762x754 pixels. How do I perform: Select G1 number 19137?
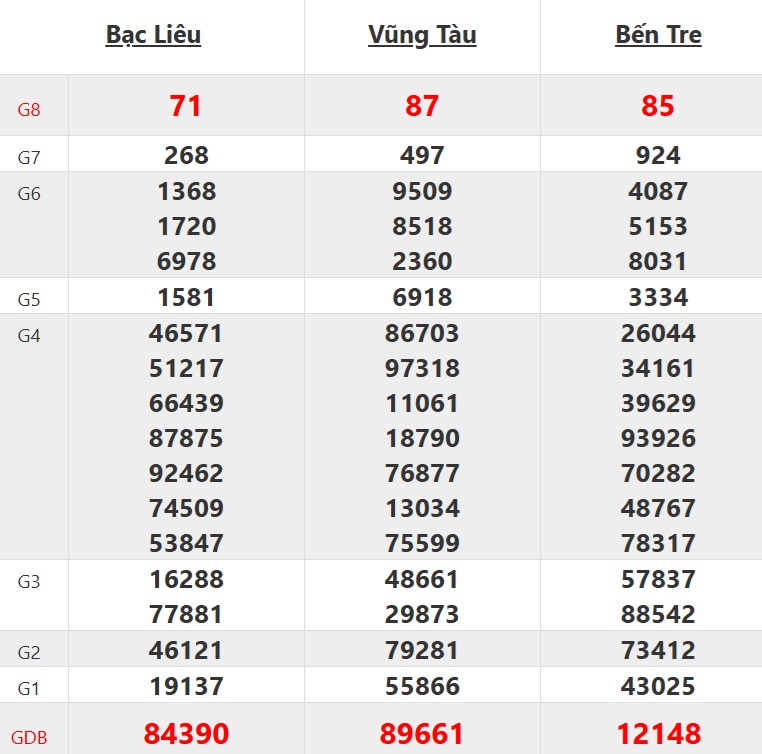[x=186, y=687]
